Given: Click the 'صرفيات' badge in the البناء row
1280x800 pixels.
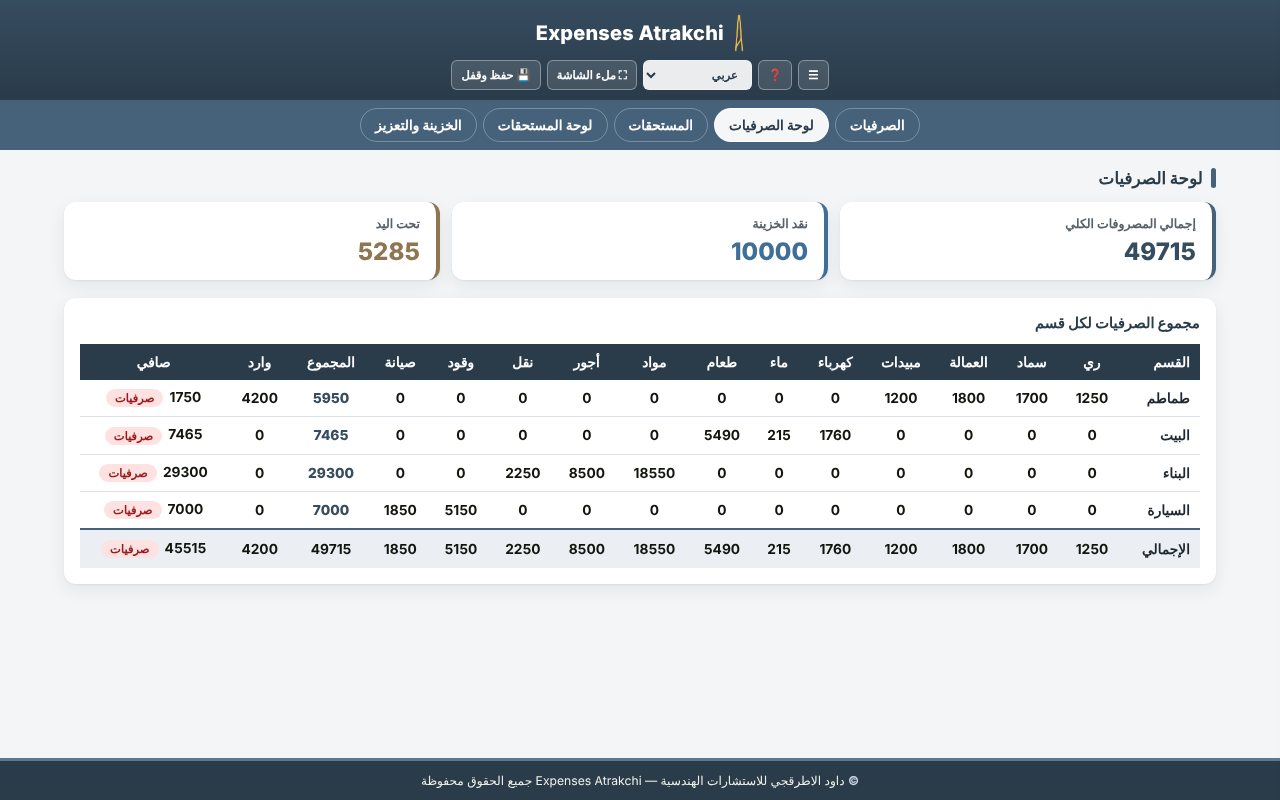Looking at the screenshot, I should coord(127,473).
